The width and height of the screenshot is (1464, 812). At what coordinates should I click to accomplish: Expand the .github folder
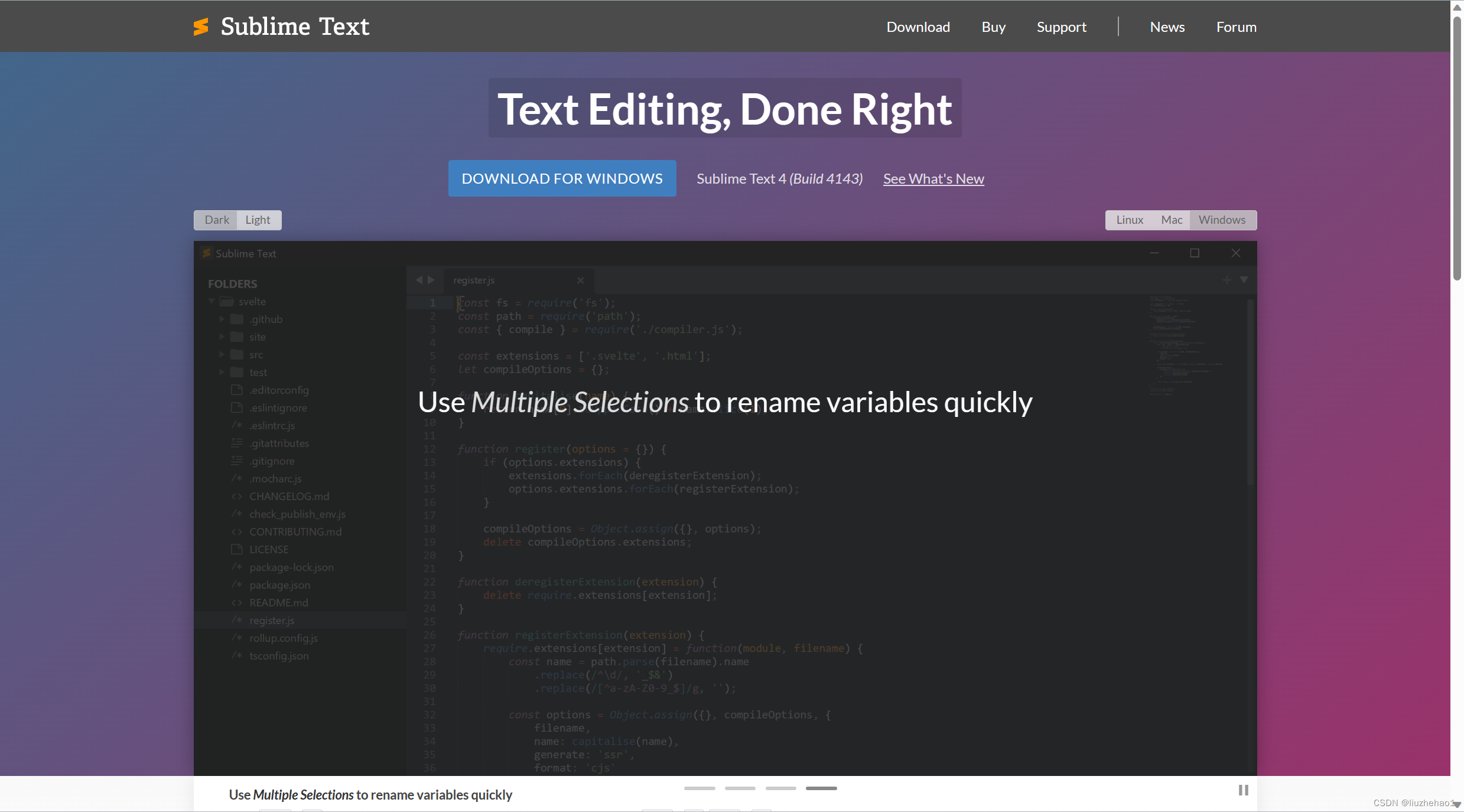click(222, 319)
